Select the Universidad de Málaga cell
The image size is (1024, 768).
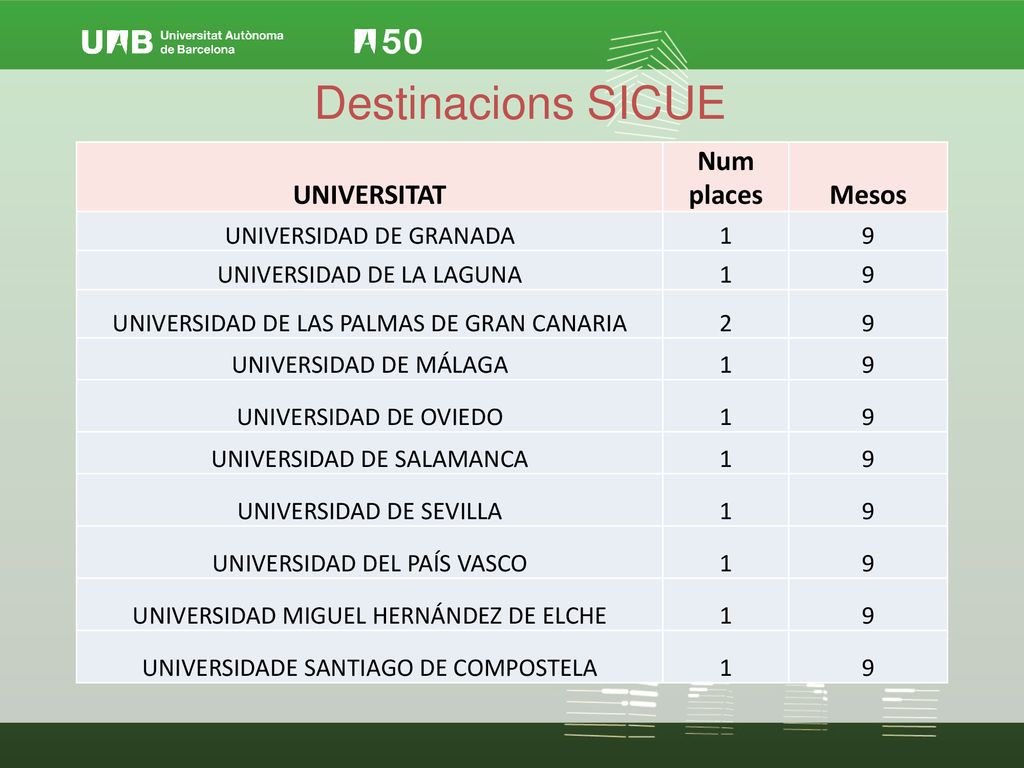[x=370, y=364]
